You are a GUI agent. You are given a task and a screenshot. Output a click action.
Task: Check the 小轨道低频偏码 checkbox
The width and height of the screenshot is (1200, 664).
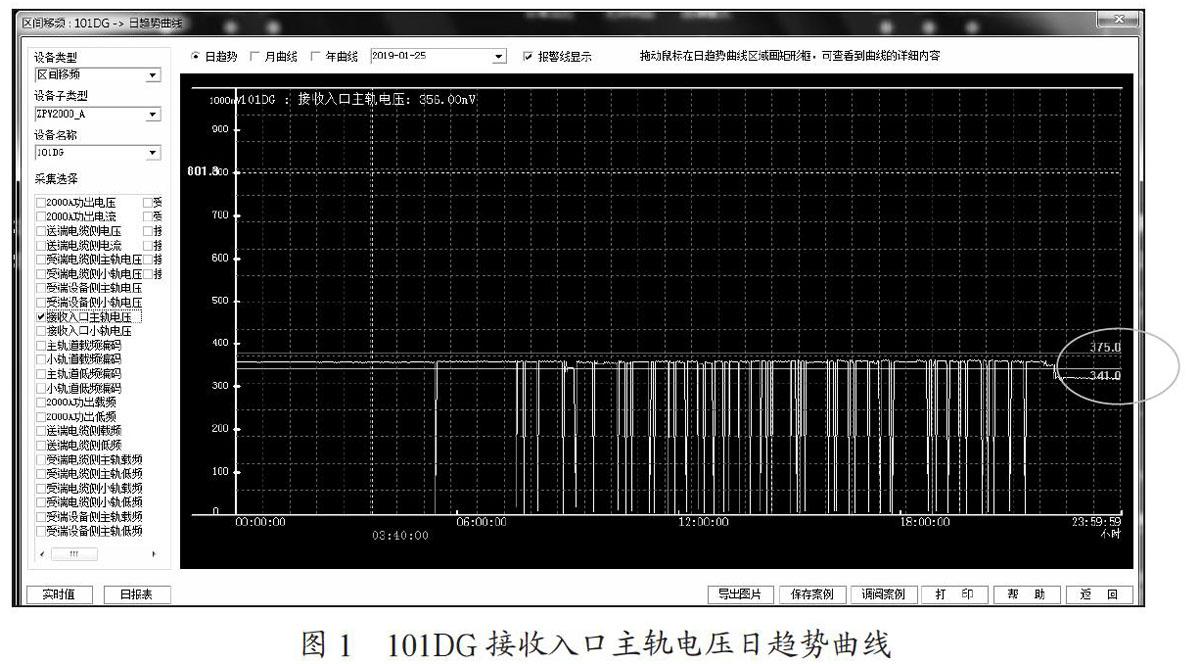(x=41, y=387)
